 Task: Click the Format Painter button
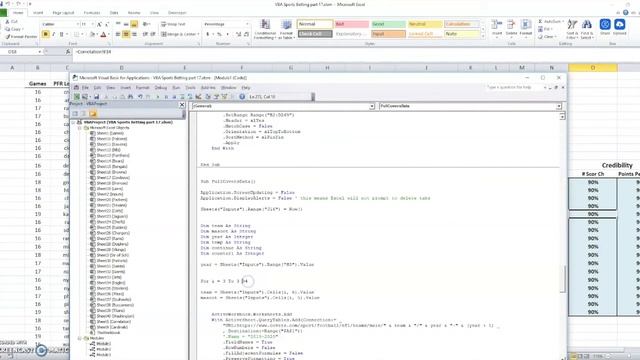[21, 37]
